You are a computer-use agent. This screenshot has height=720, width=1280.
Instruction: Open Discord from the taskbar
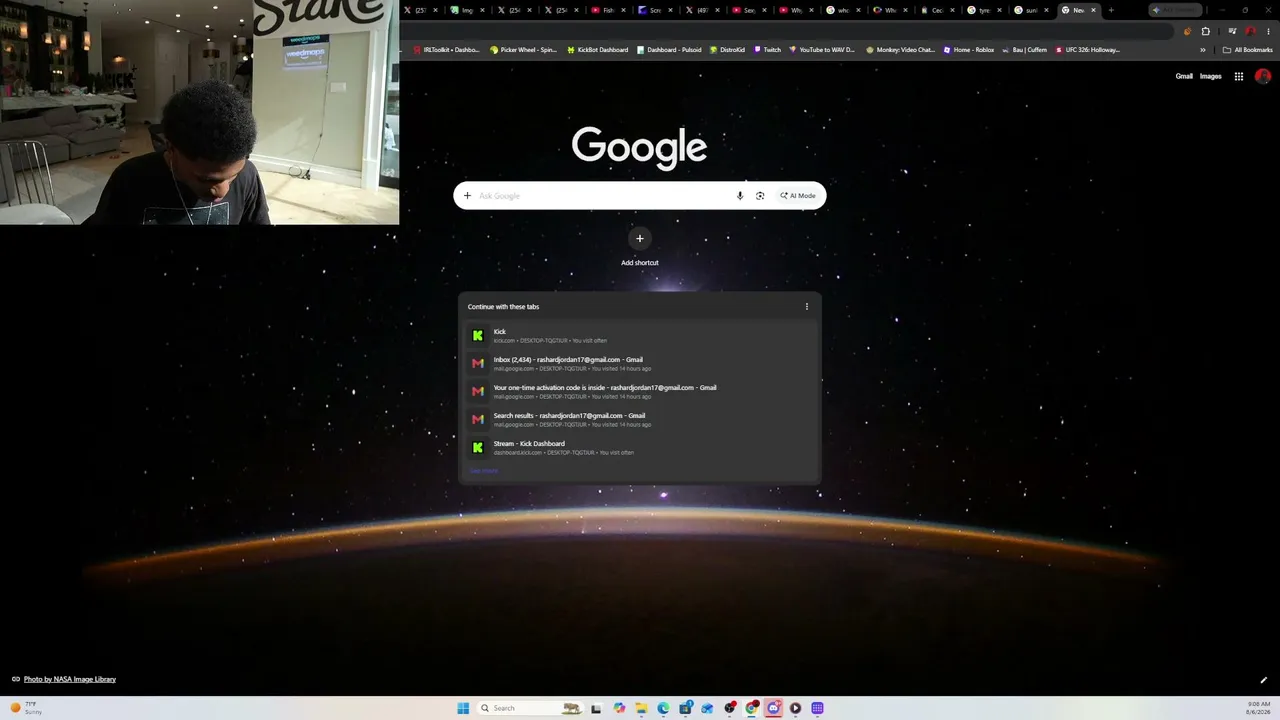pos(773,708)
